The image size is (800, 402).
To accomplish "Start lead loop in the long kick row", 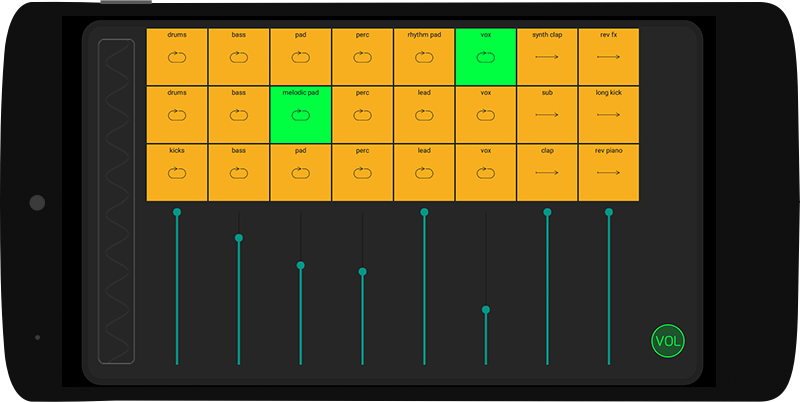I will click(424, 115).
